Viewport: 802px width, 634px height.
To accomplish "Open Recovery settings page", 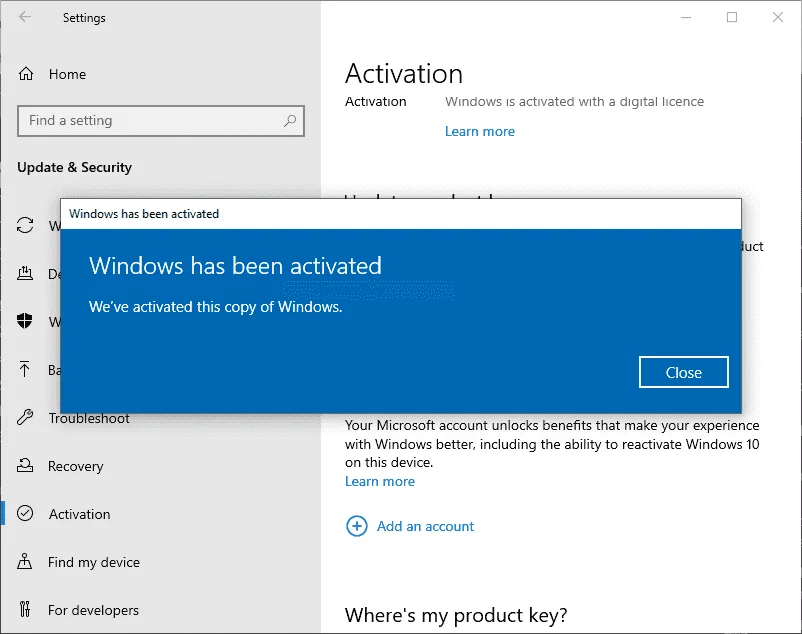I will (76, 466).
